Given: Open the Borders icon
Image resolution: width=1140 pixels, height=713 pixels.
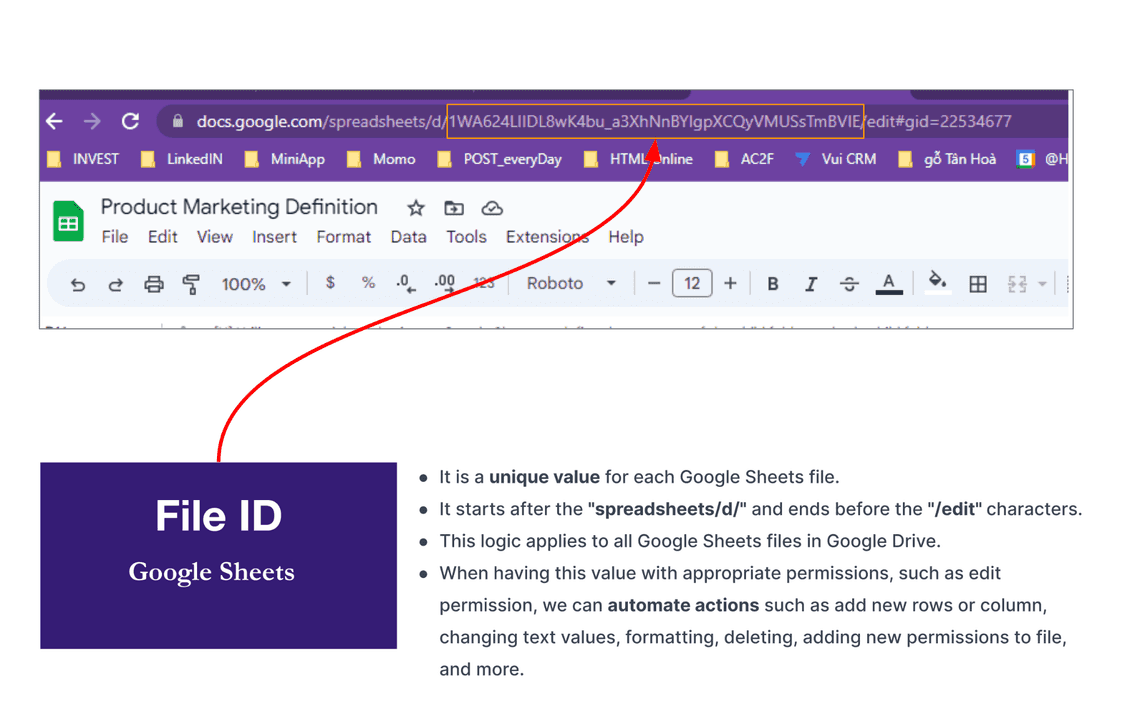Looking at the screenshot, I should point(977,283).
